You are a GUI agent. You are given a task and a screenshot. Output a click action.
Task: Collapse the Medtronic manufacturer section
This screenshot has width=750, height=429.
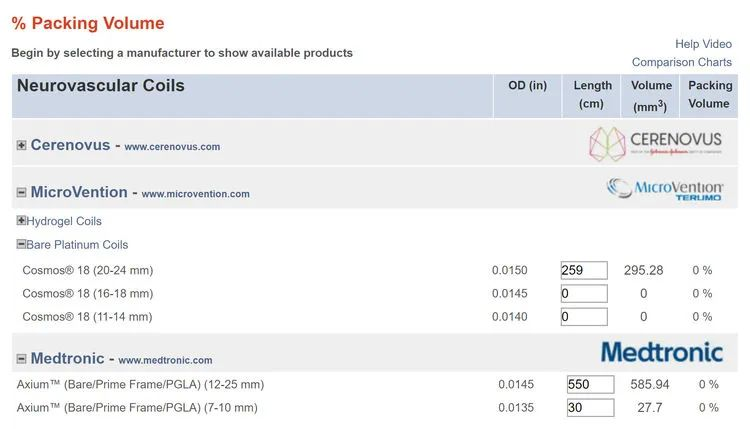click(22, 359)
